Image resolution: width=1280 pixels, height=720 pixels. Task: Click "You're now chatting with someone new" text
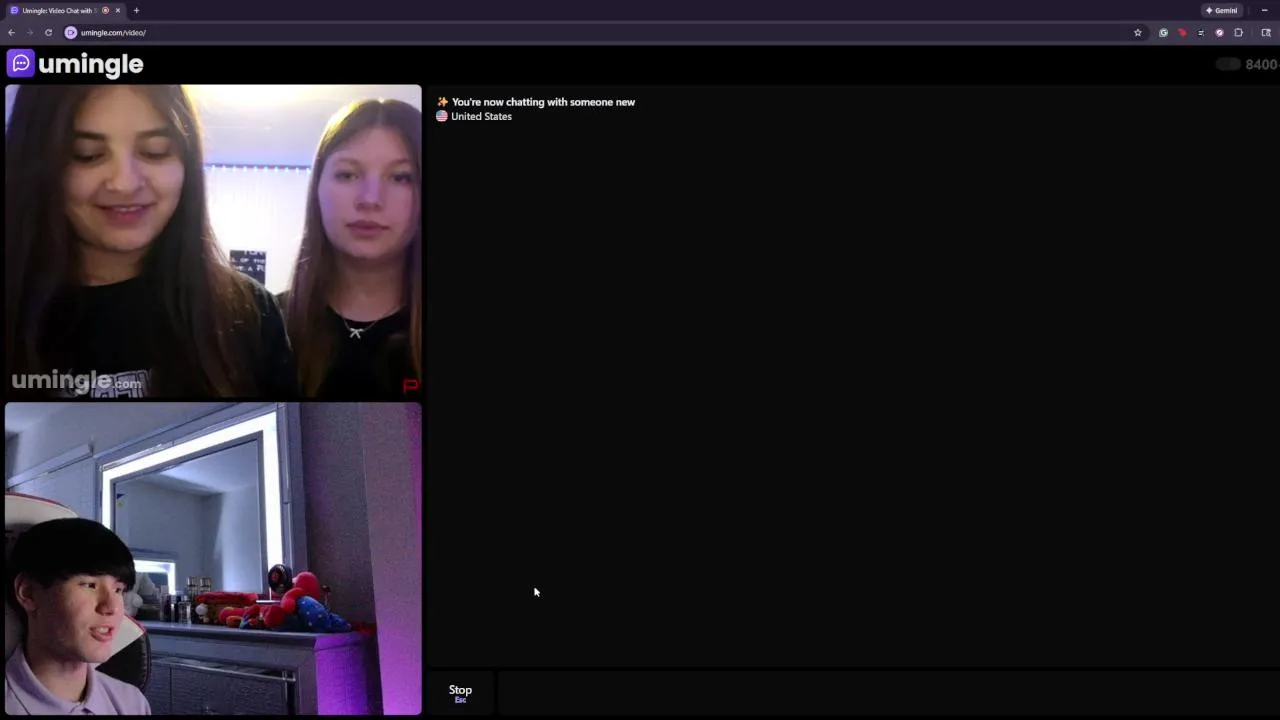543,102
